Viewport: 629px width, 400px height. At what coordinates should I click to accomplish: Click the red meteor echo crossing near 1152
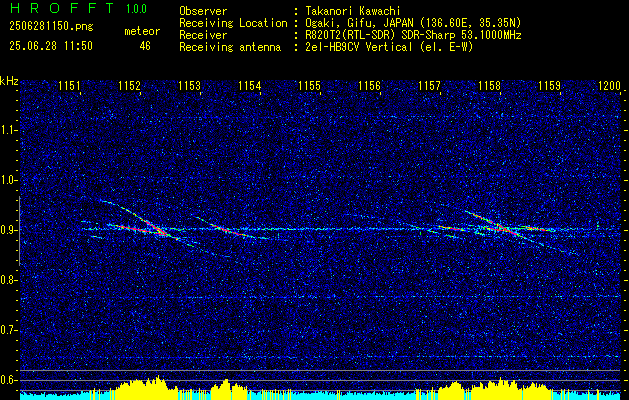tap(154, 227)
